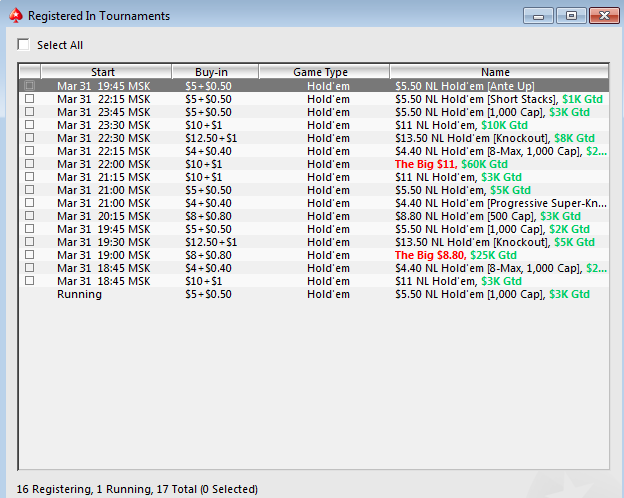This screenshot has height=498, width=624.
Task: Sort by the Game Type column header
Action: [324, 72]
